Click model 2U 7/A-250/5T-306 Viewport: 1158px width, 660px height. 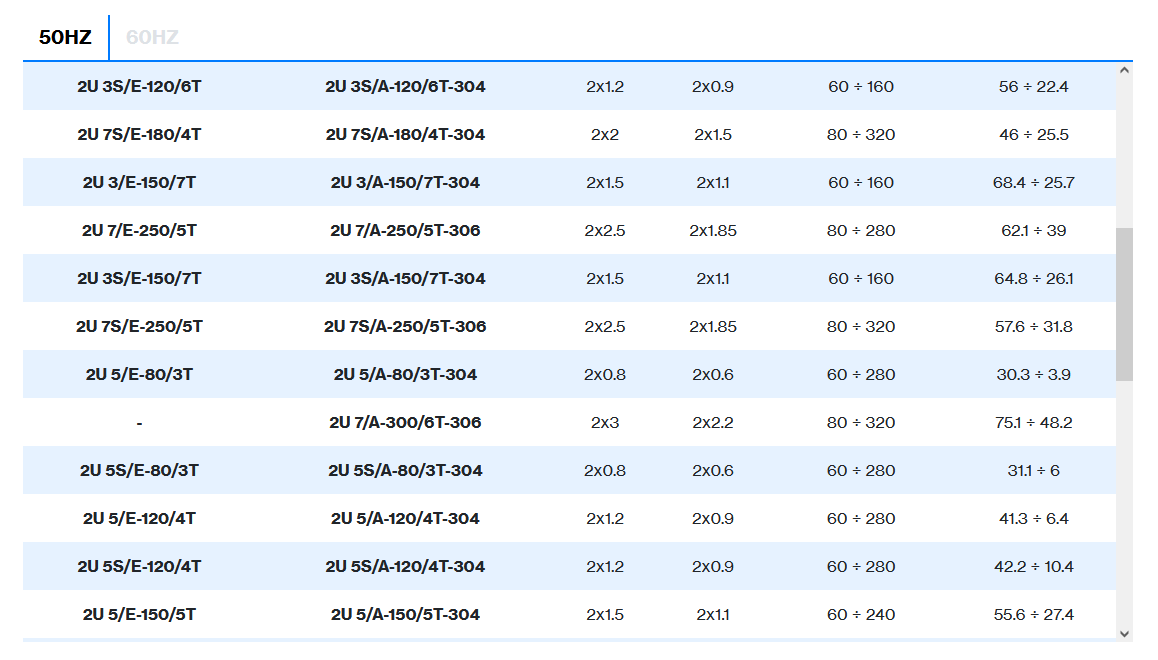[x=405, y=231]
